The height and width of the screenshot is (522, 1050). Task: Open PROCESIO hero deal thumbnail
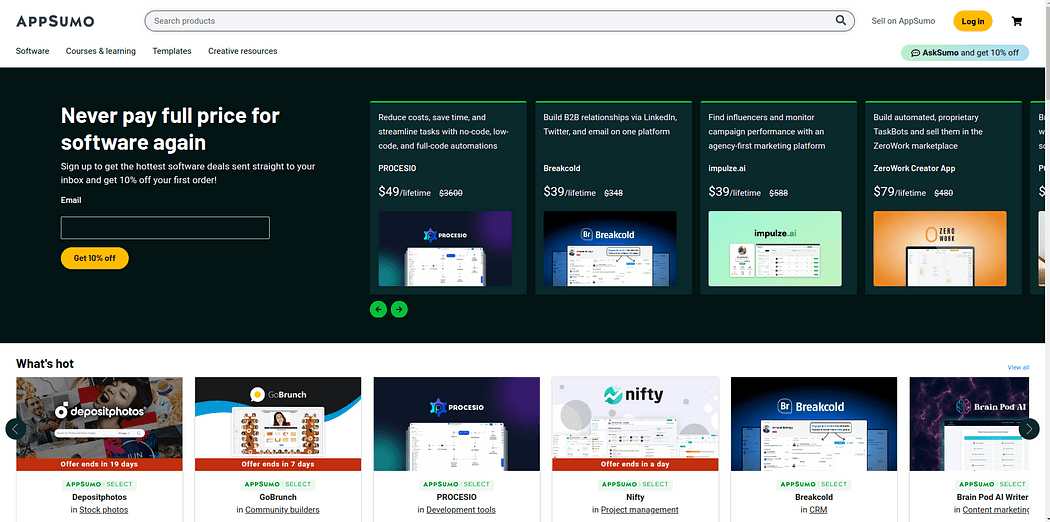tap(445, 248)
